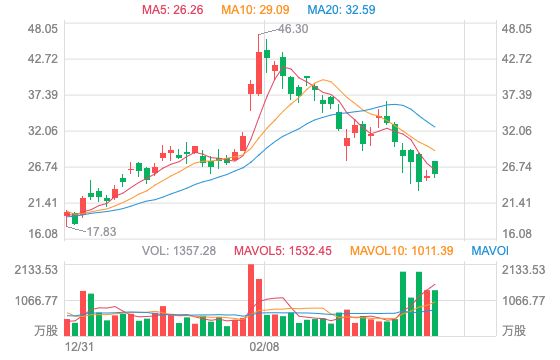Click the 17.83 low price annotation
Screen dimensions: 560x360
pos(101,232)
